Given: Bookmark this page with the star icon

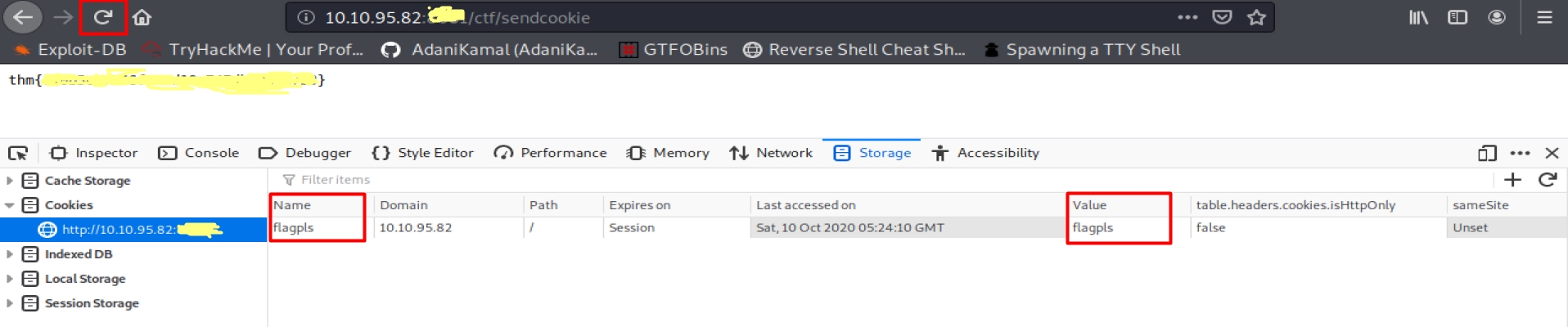Looking at the screenshot, I should 1256,17.
